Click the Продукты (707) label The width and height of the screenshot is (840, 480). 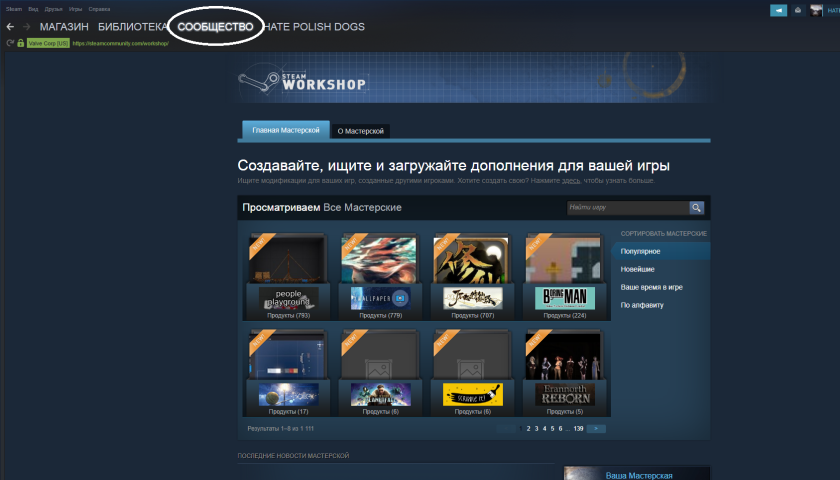(x=472, y=316)
